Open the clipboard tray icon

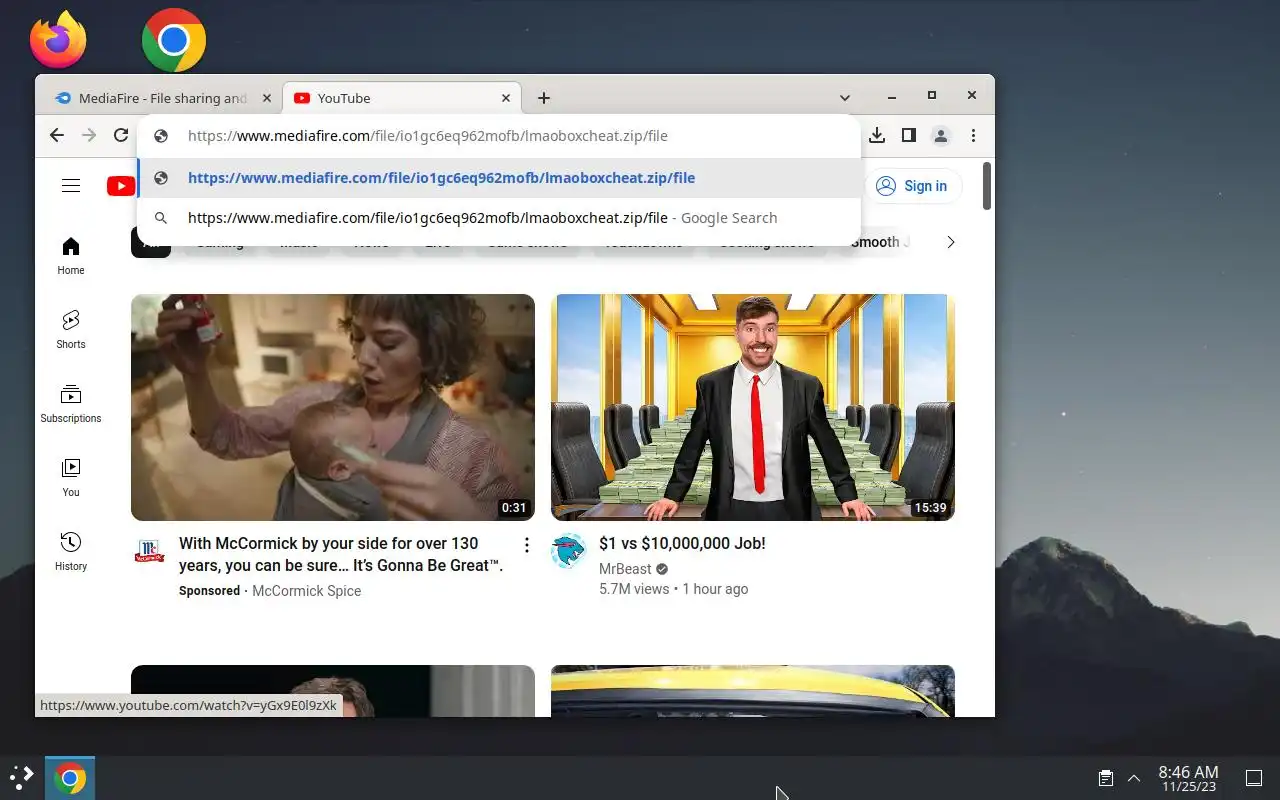click(x=1105, y=778)
